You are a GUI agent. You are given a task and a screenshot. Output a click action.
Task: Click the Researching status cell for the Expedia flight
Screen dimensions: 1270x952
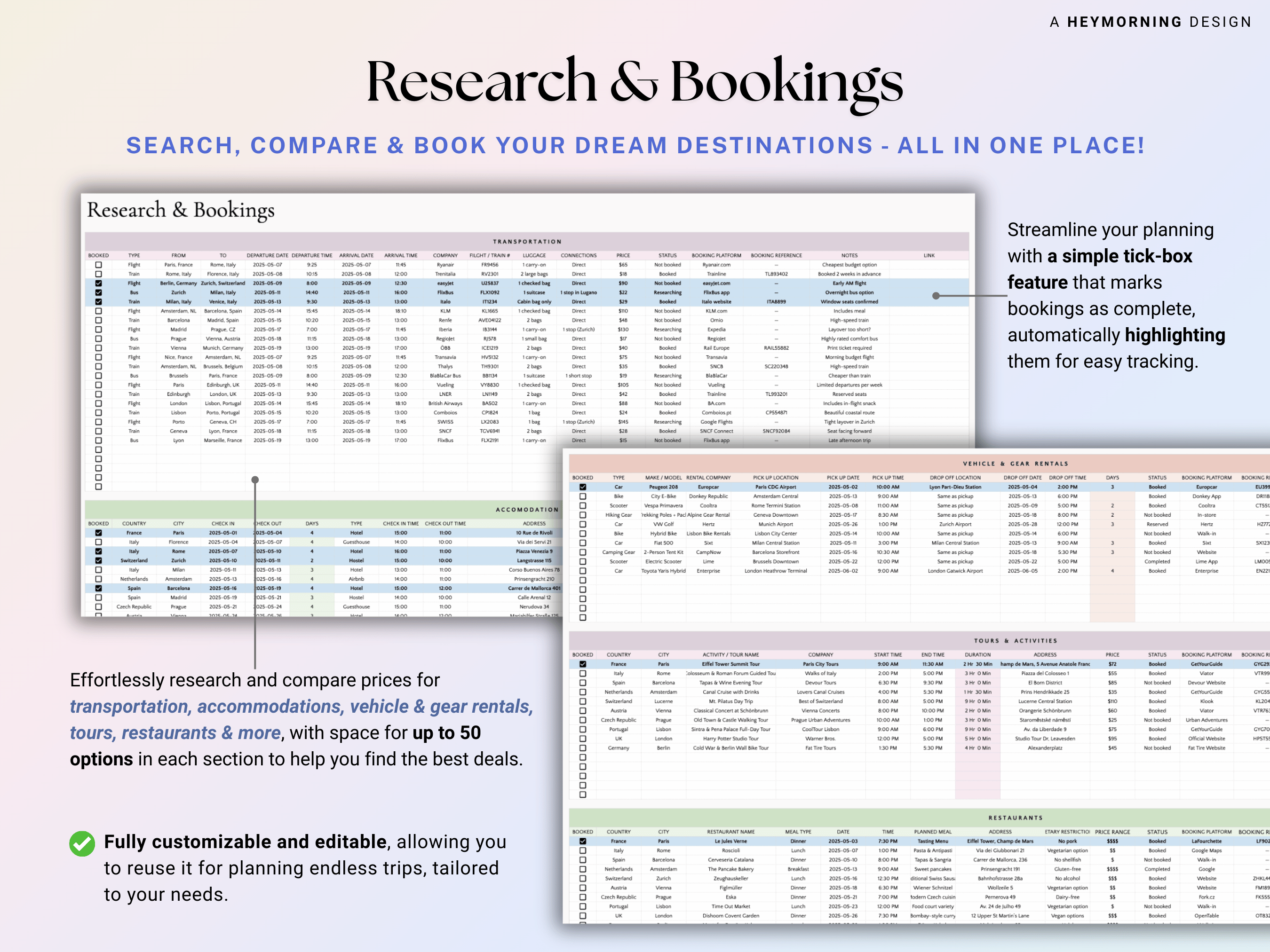pyautogui.click(x=667, y=329)
